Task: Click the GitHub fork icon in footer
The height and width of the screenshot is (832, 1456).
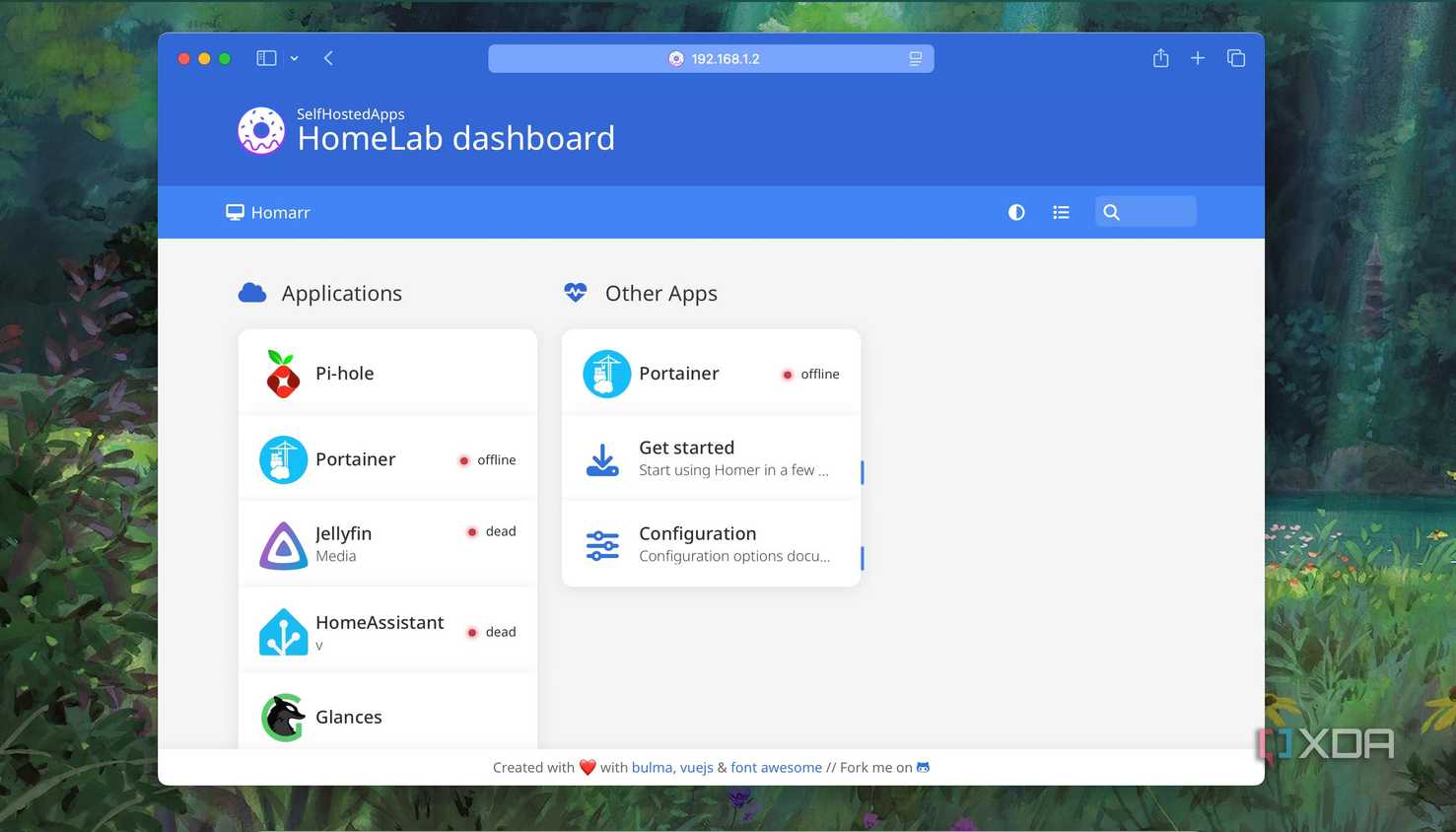Action: click(923, 767)
